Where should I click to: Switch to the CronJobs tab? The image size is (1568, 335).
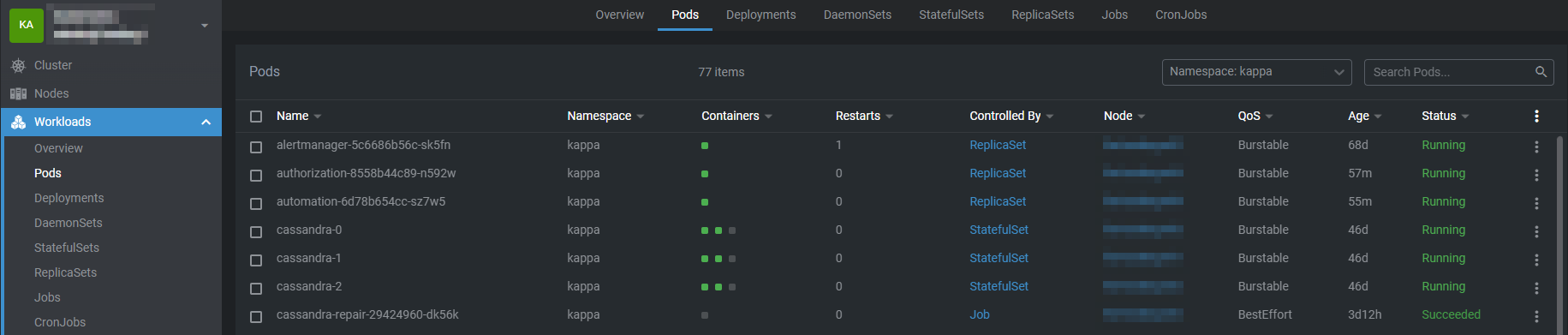pos(1181,15)
